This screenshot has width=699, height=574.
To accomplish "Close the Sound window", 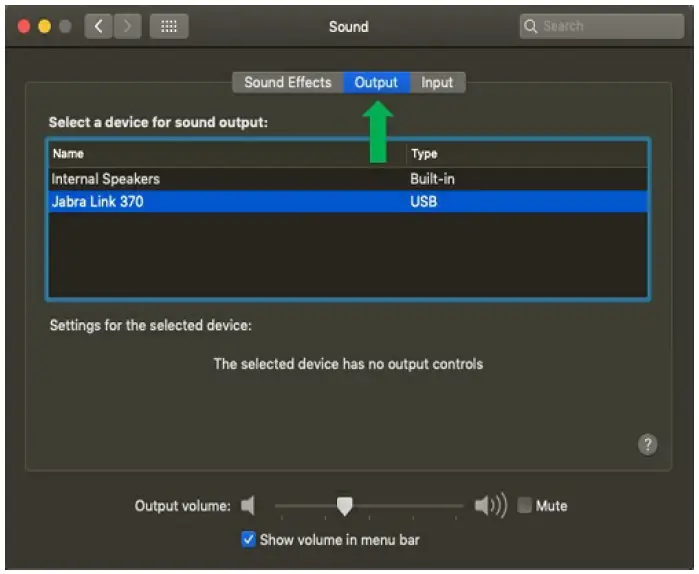I will [25, 27].
